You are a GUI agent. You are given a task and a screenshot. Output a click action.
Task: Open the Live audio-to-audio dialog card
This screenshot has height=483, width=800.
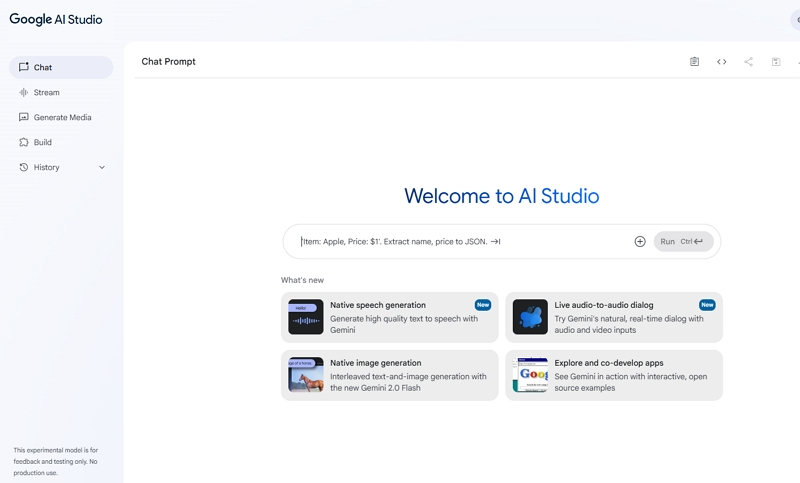614,317
